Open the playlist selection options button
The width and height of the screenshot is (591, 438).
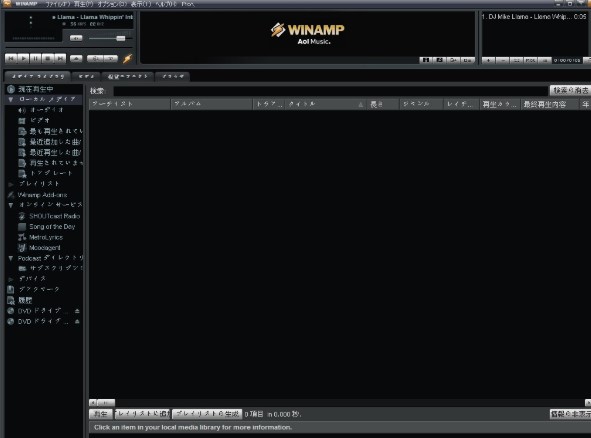517,60
